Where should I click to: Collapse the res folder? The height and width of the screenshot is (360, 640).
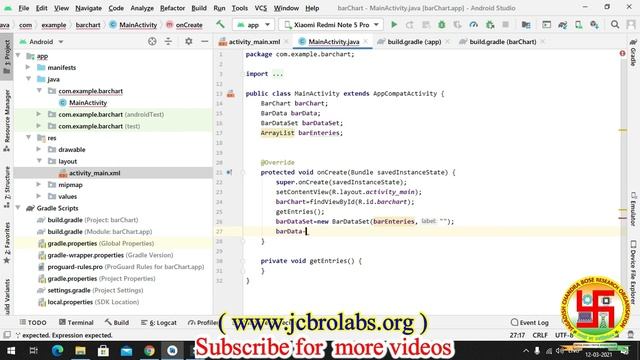(x=29, y=138)
